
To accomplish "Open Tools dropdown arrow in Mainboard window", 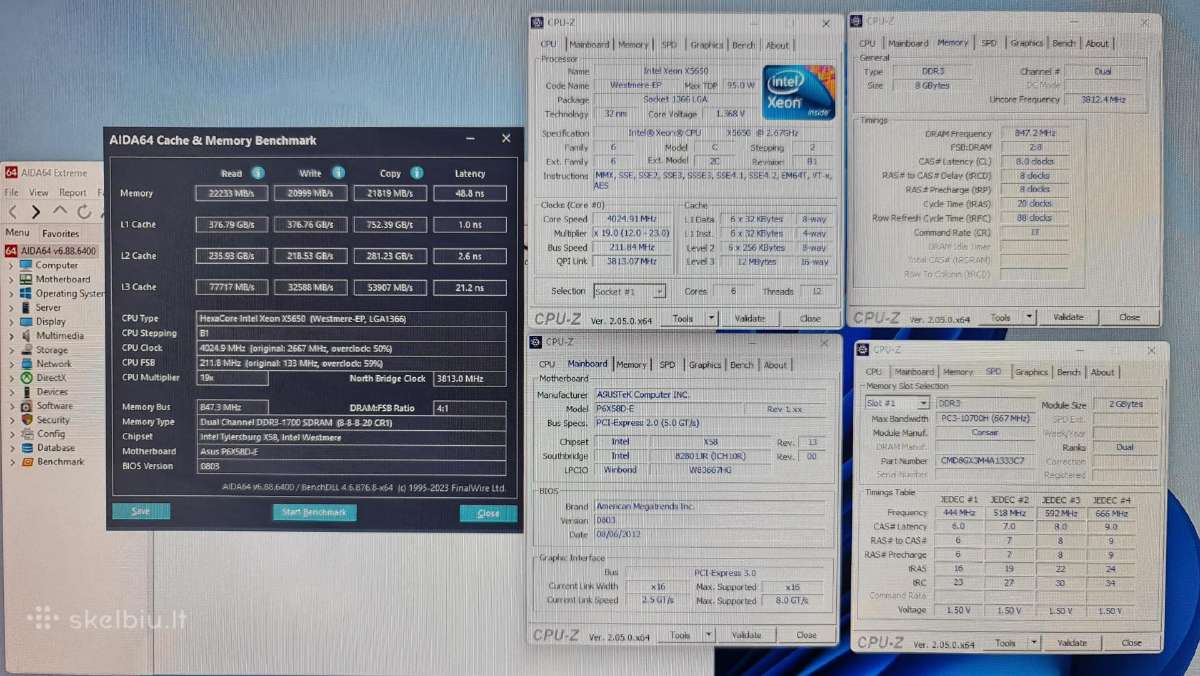I will (x=708, y=635).
